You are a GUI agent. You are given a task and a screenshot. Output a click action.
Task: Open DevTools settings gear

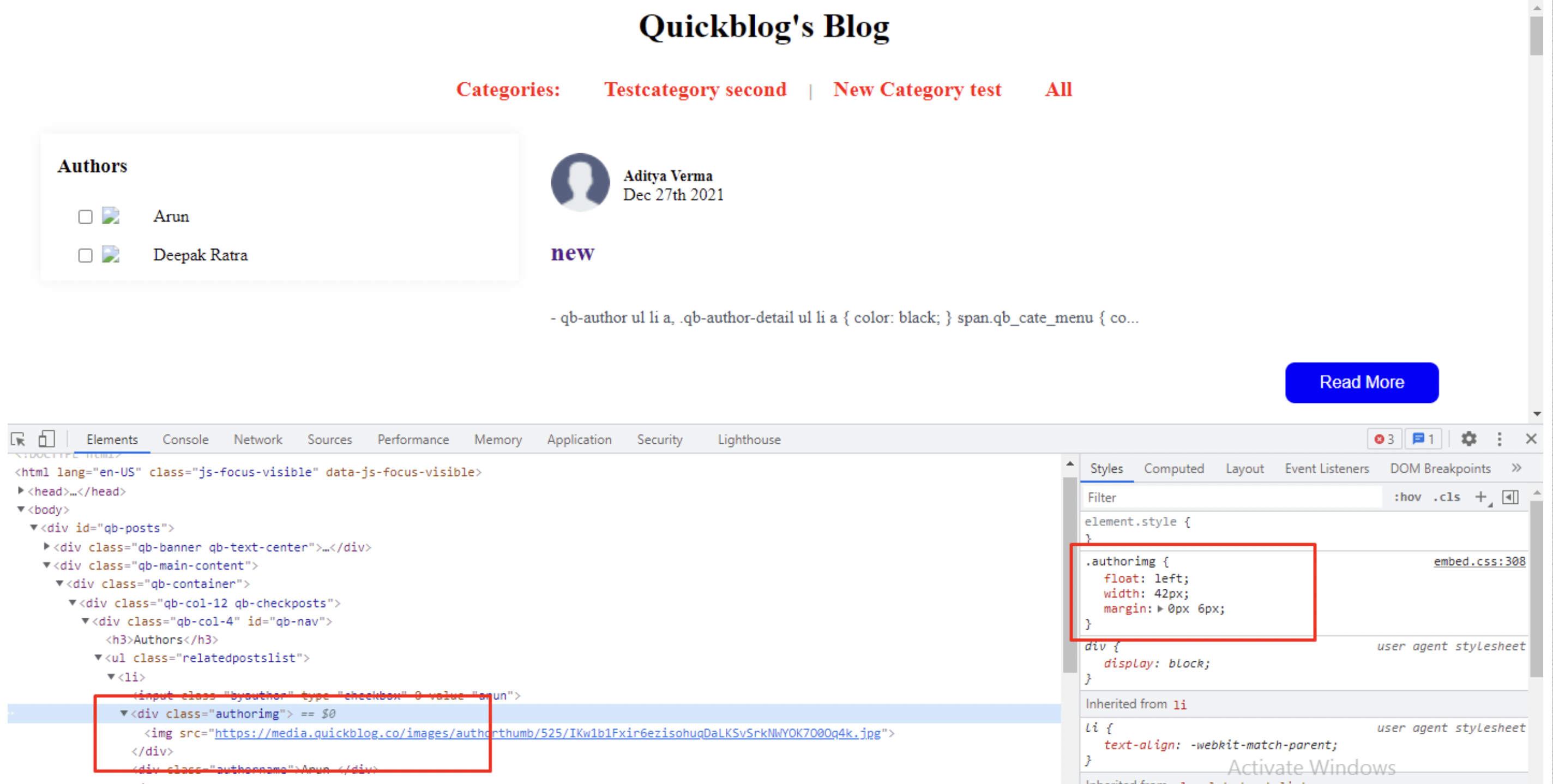1468,439
